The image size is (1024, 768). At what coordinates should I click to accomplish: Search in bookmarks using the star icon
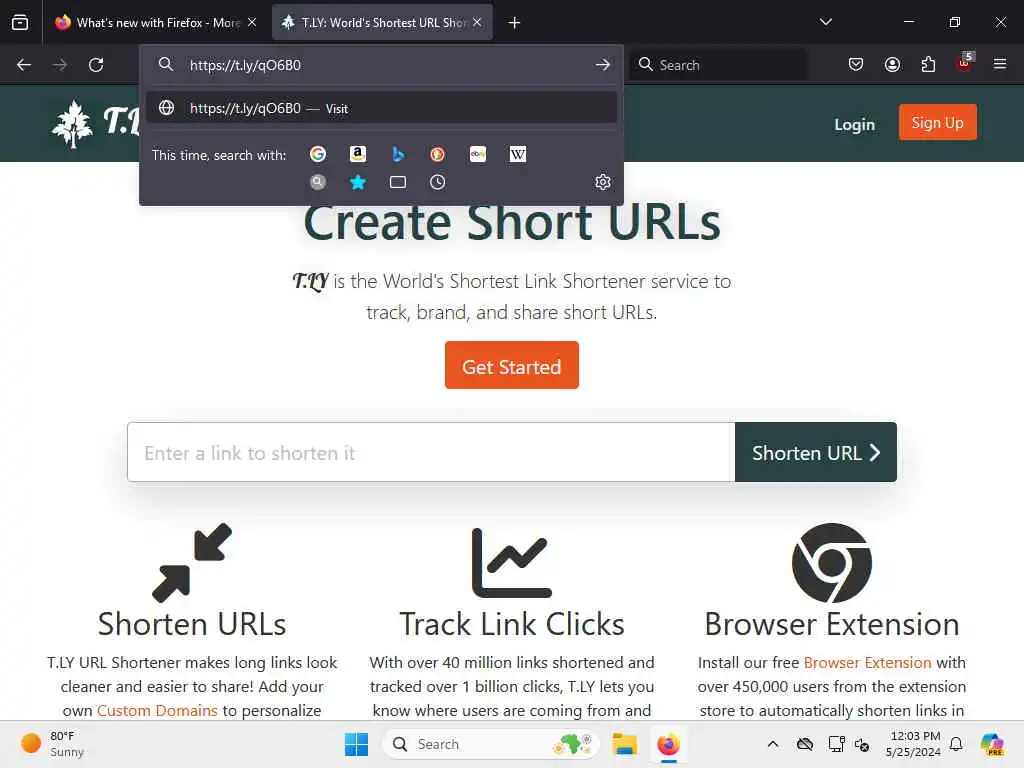tap(357, 182)
